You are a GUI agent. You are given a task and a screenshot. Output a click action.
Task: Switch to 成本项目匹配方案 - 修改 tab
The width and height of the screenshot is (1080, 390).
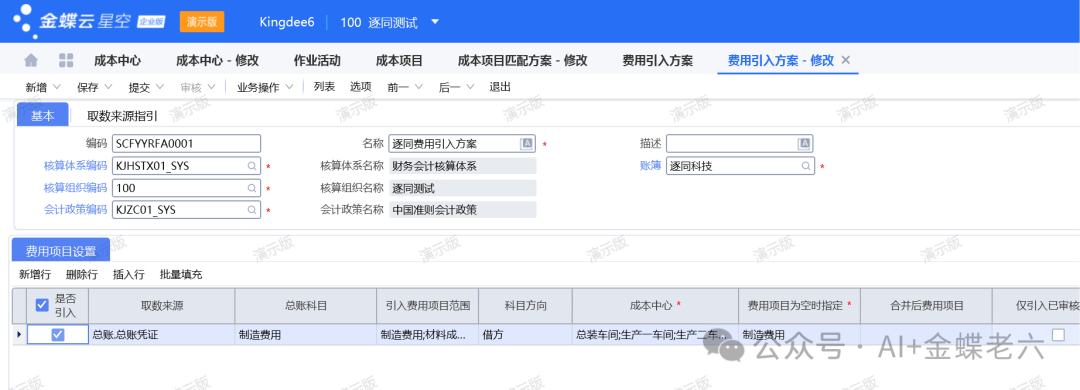click(523, 61)
